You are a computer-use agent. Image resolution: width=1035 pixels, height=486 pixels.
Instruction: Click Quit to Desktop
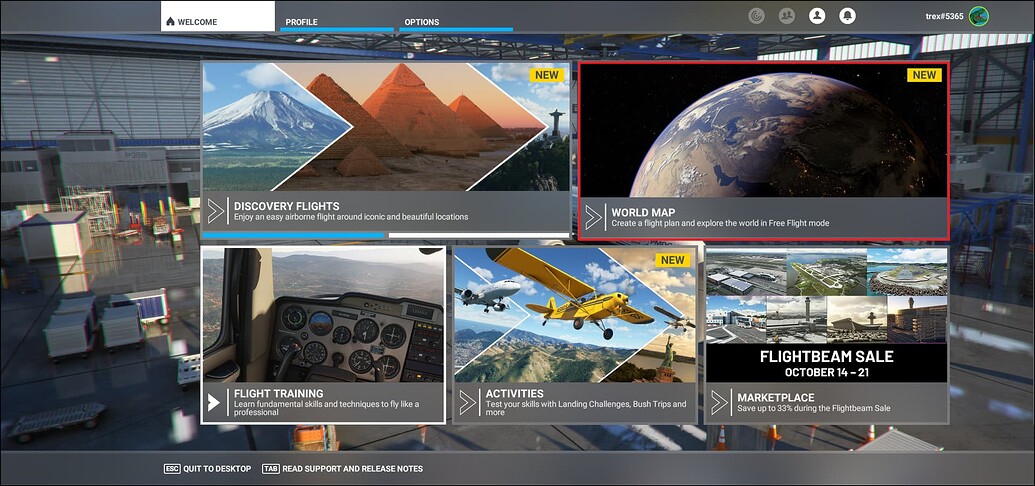[x=206, y=468]
